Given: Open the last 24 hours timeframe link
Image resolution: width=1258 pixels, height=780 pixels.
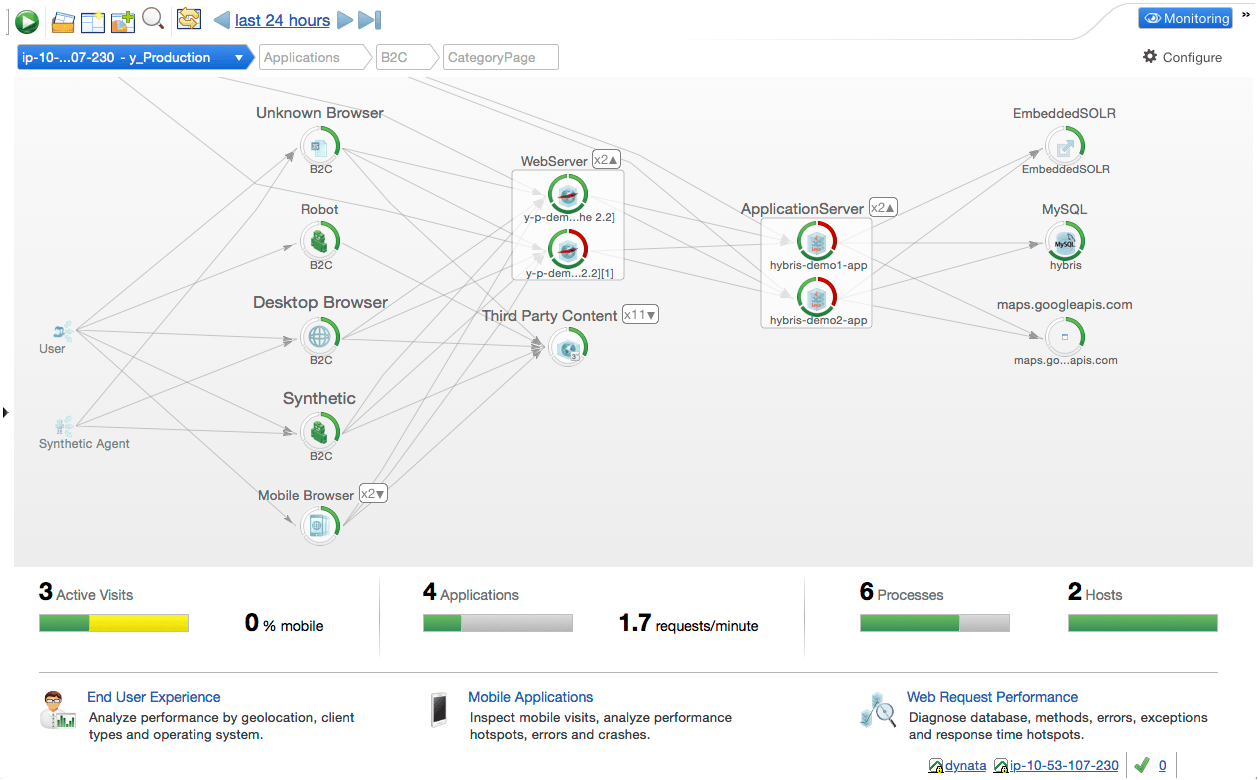Looking at the screenshot, I should (x=282, y=21).
